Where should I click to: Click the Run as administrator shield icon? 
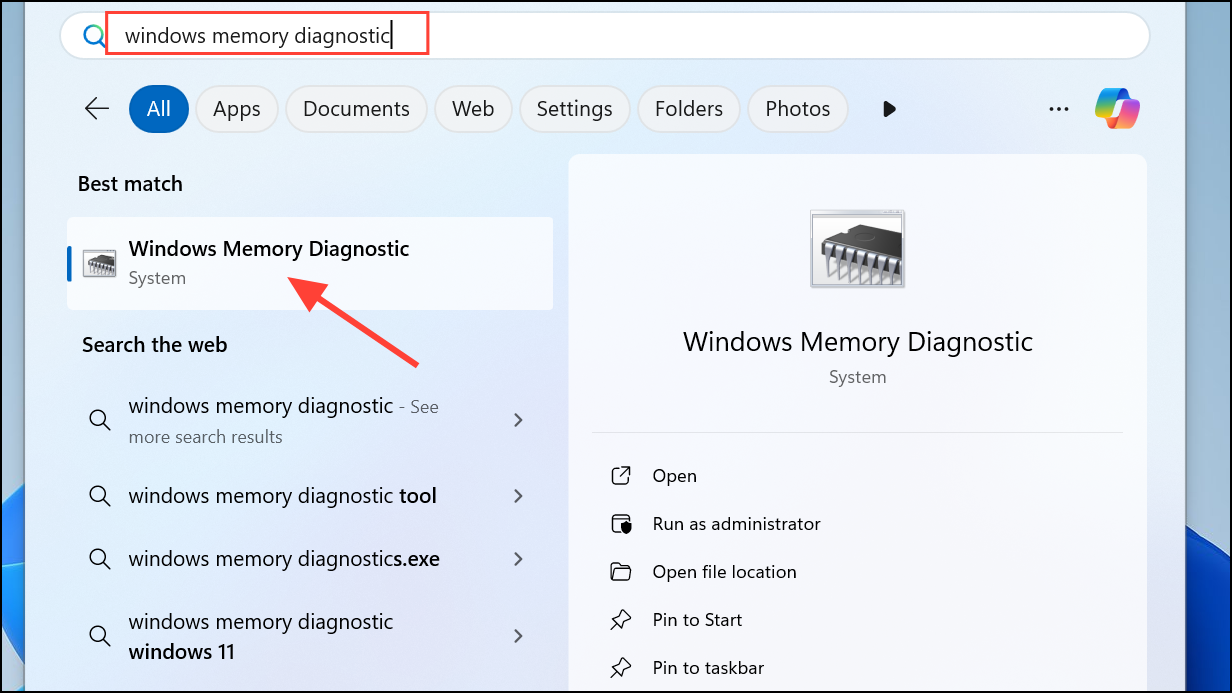[x=621, y=524]
